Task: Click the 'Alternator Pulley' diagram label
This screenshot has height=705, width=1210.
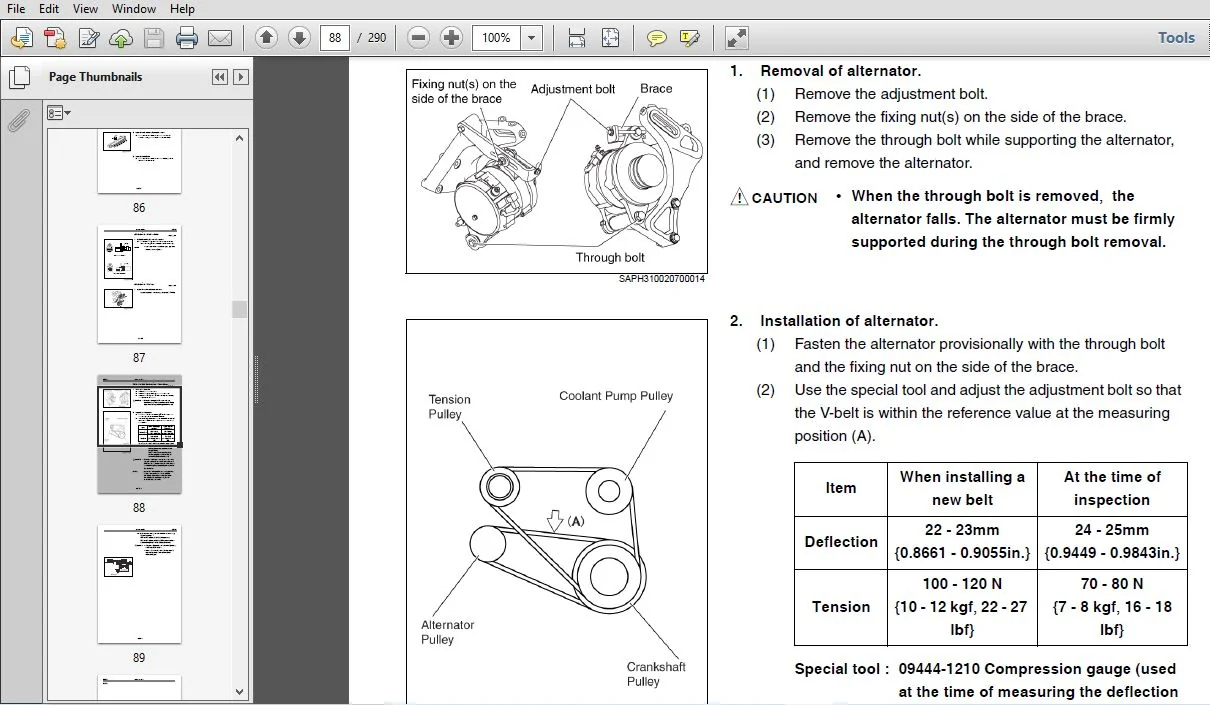Action: (x=447, y=632)
